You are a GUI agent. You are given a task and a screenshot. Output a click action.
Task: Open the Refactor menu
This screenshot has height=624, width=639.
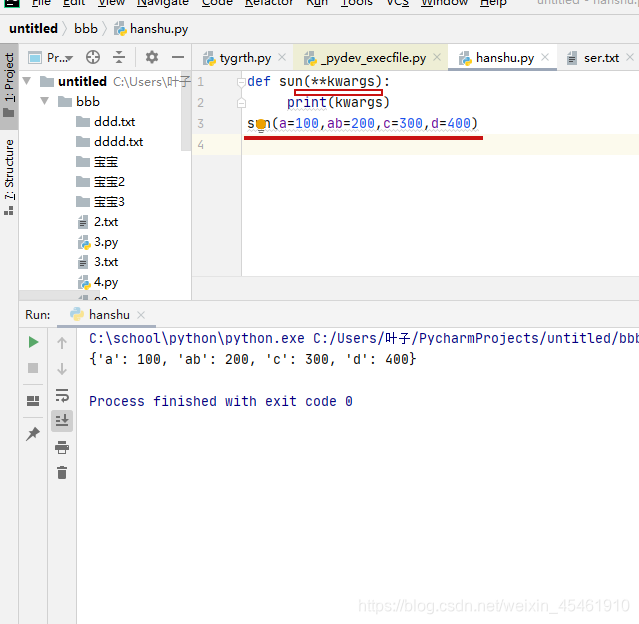(x=269, y=3)
